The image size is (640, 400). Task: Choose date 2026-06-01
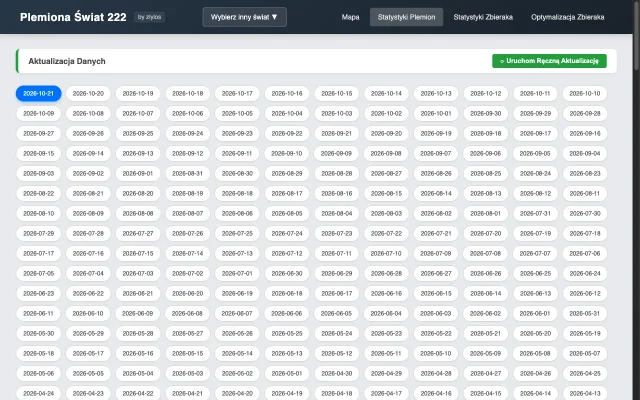pyautogui.click(x=535, y=313)
